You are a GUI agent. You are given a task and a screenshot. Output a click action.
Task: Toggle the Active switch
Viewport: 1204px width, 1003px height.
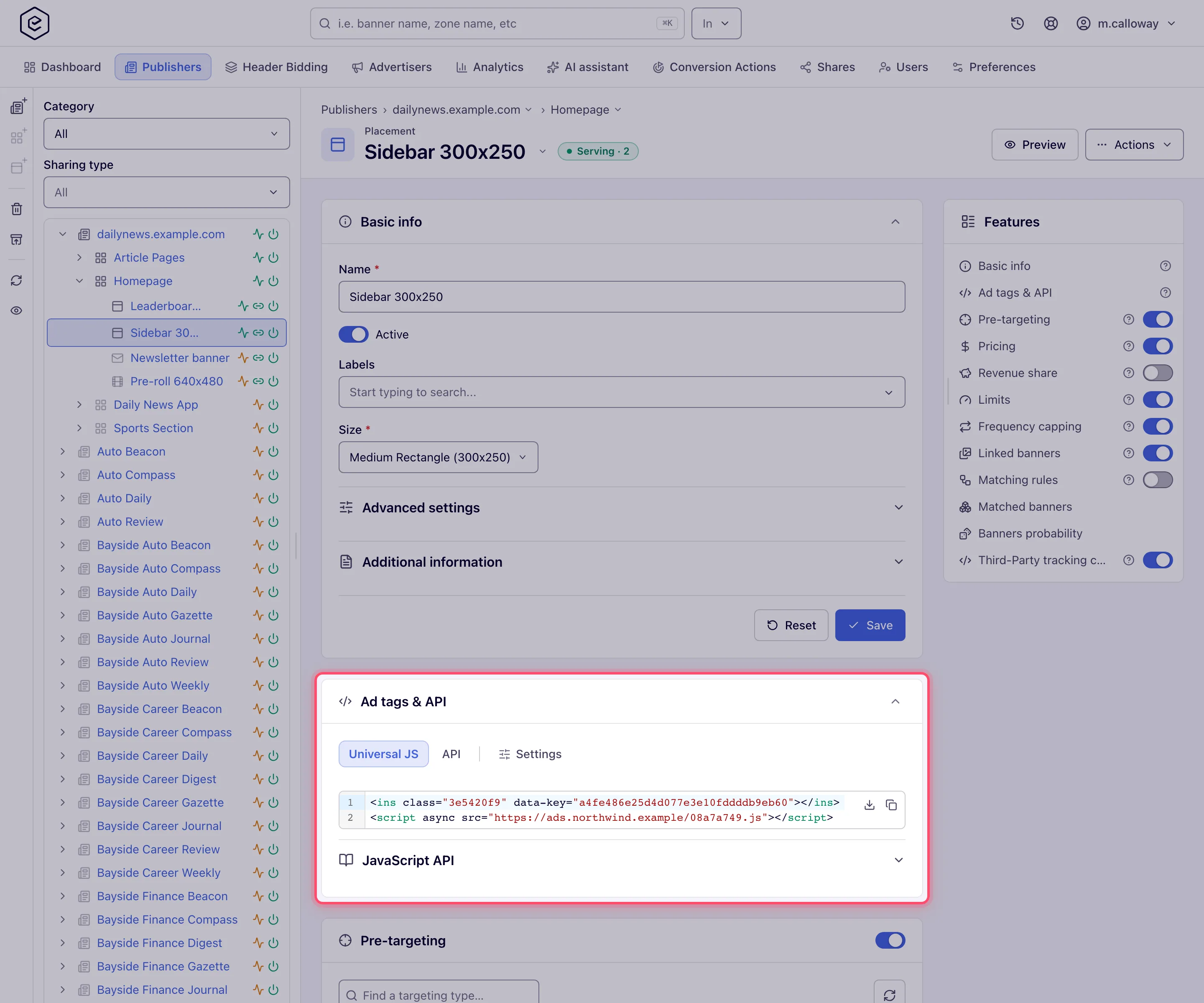353,334
